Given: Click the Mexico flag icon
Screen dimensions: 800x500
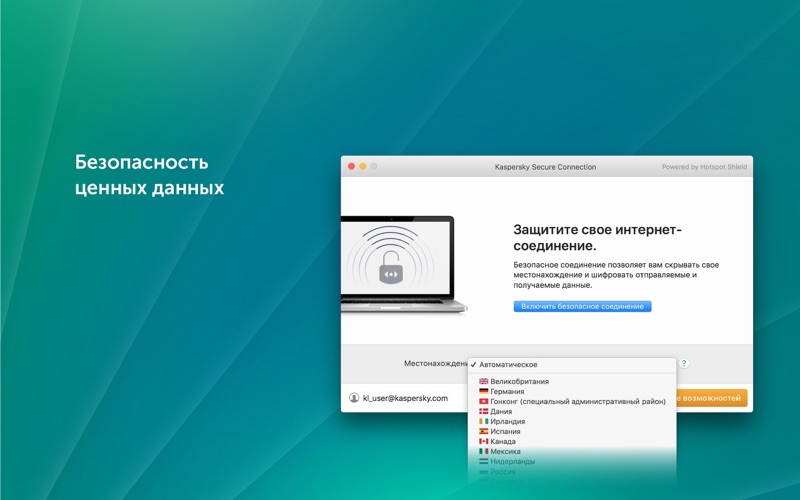Looking at the screenshot, I should coord(484,452).
